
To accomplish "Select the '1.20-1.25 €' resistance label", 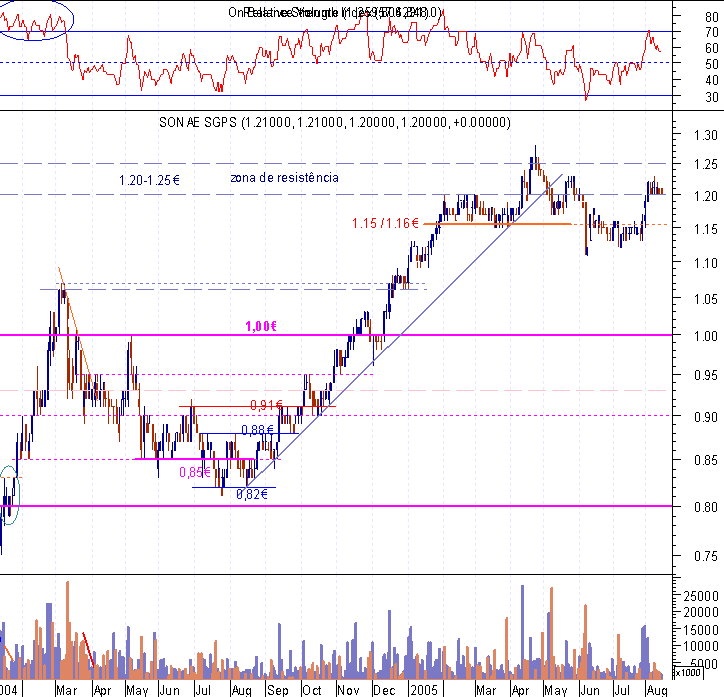I will click(149, 180).
